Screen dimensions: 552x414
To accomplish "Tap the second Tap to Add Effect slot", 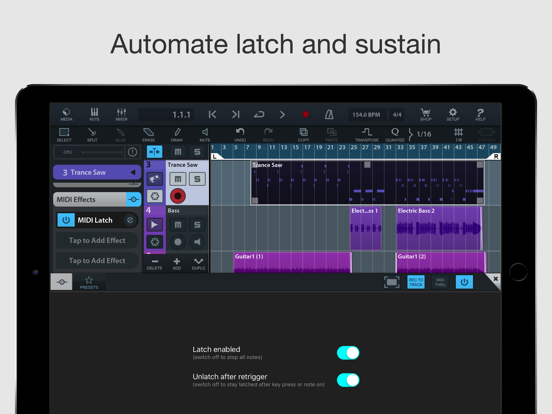I will tap(97, 261).
